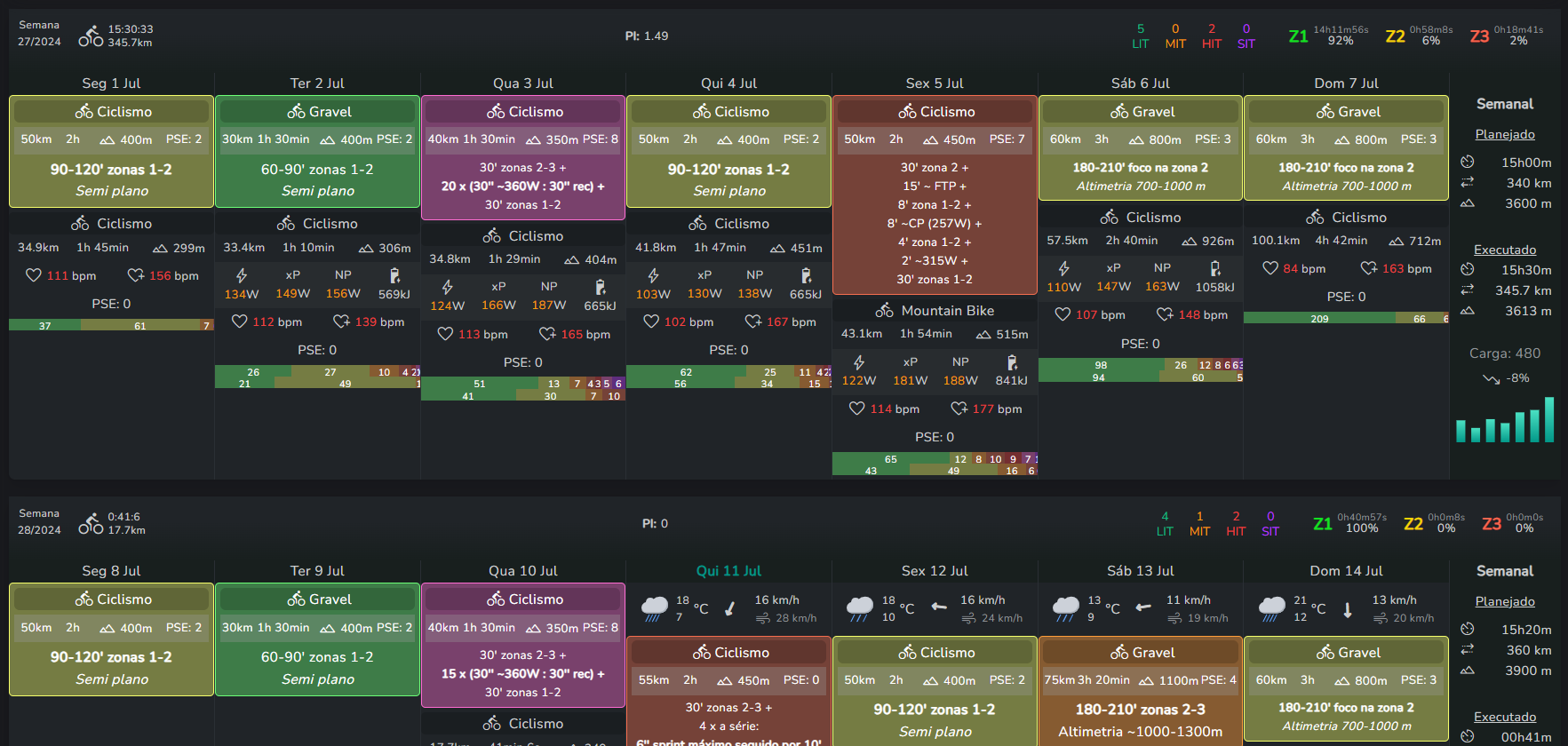Click the downward trend icon beside -8%
Viewport: 1568px width, 746px height.
pyautogui.click(x=1491, y=378)
